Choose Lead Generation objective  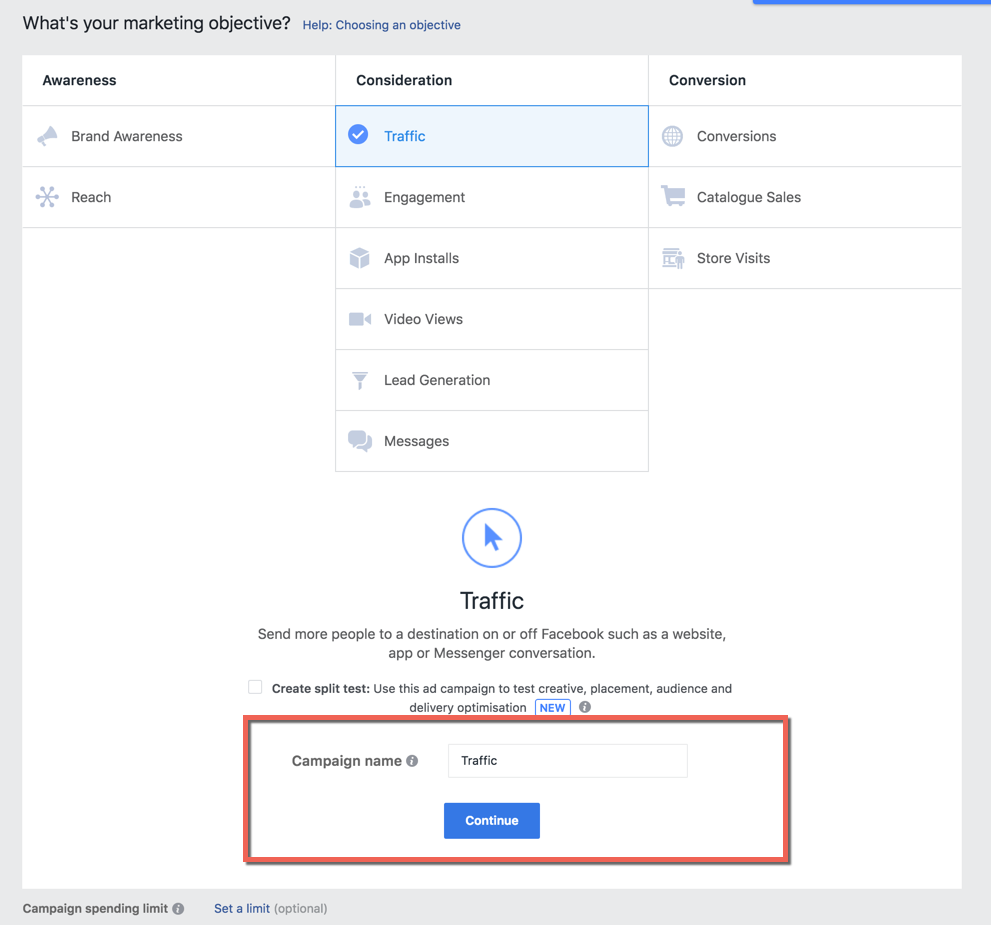pyautogui.click(x=492, y=380)
